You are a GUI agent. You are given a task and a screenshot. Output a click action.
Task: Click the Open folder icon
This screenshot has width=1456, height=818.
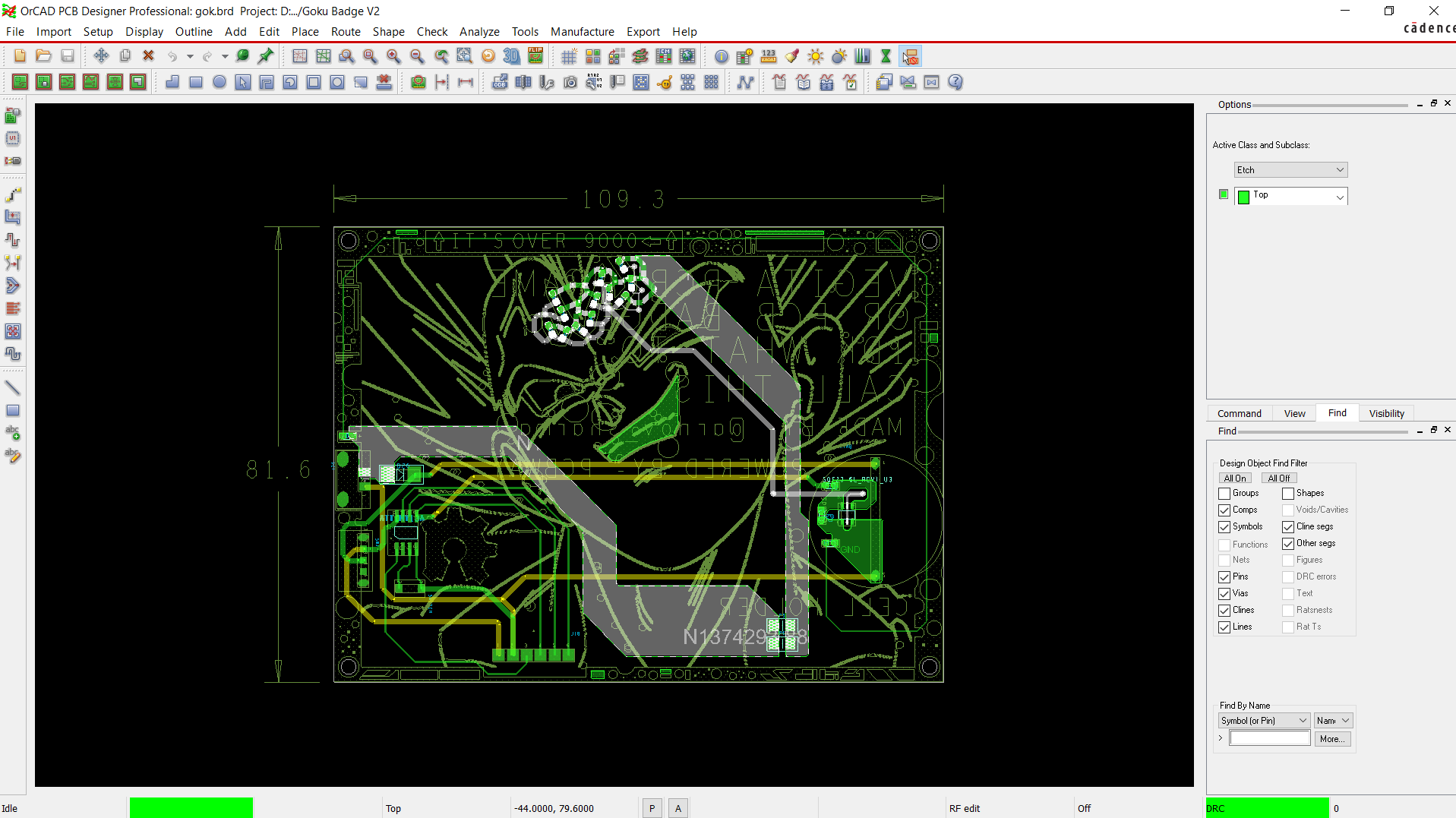44,56
